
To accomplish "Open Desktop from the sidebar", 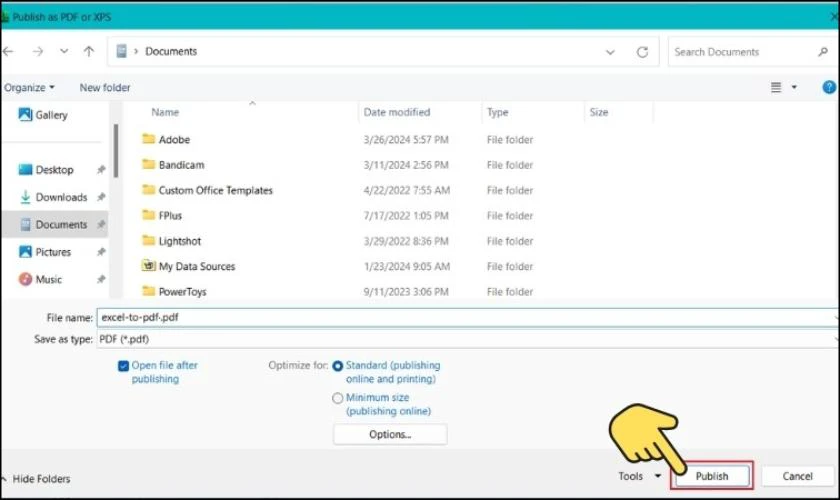I will click(x=54, y=170).
